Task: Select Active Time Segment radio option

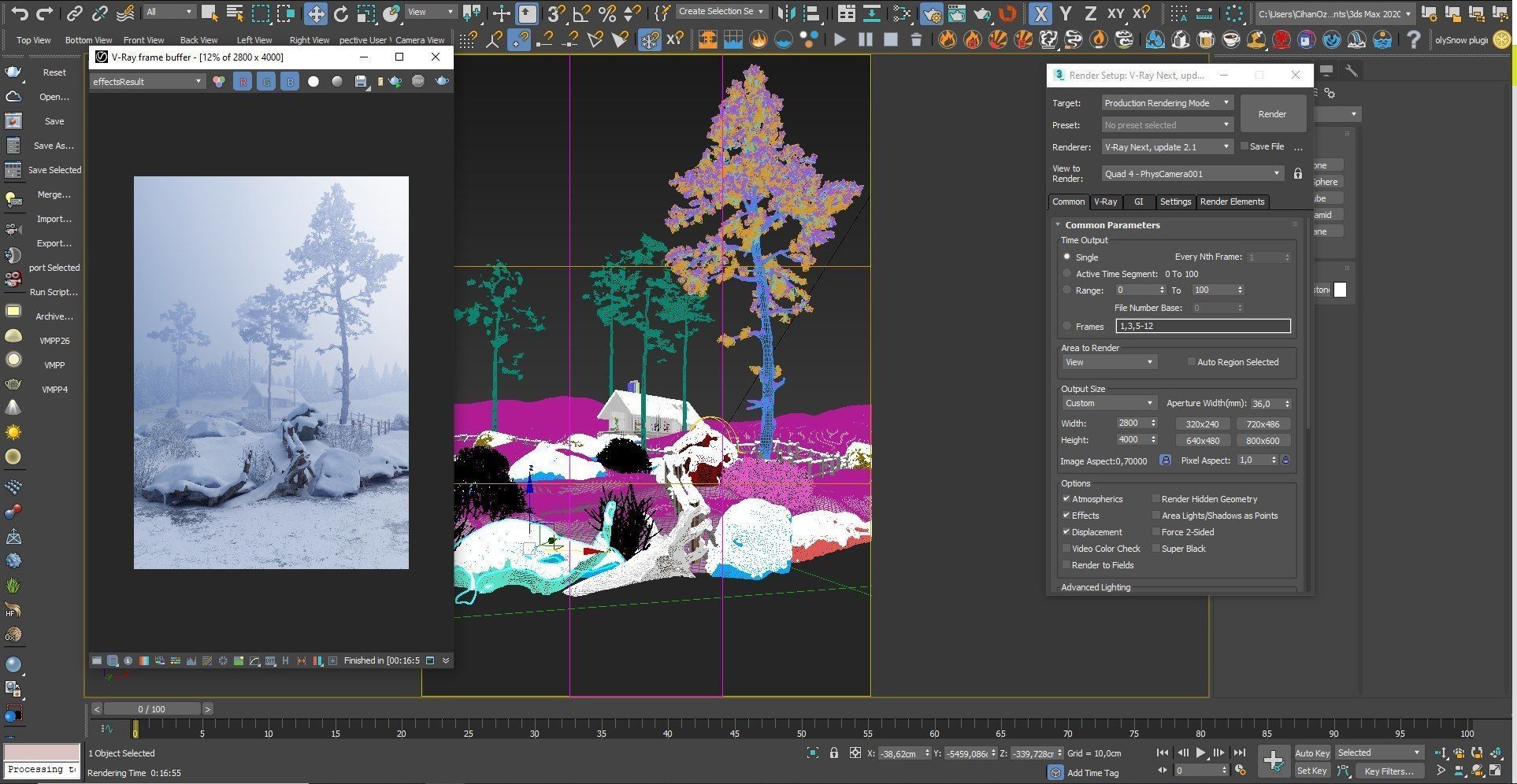Action: [1067, 273]
